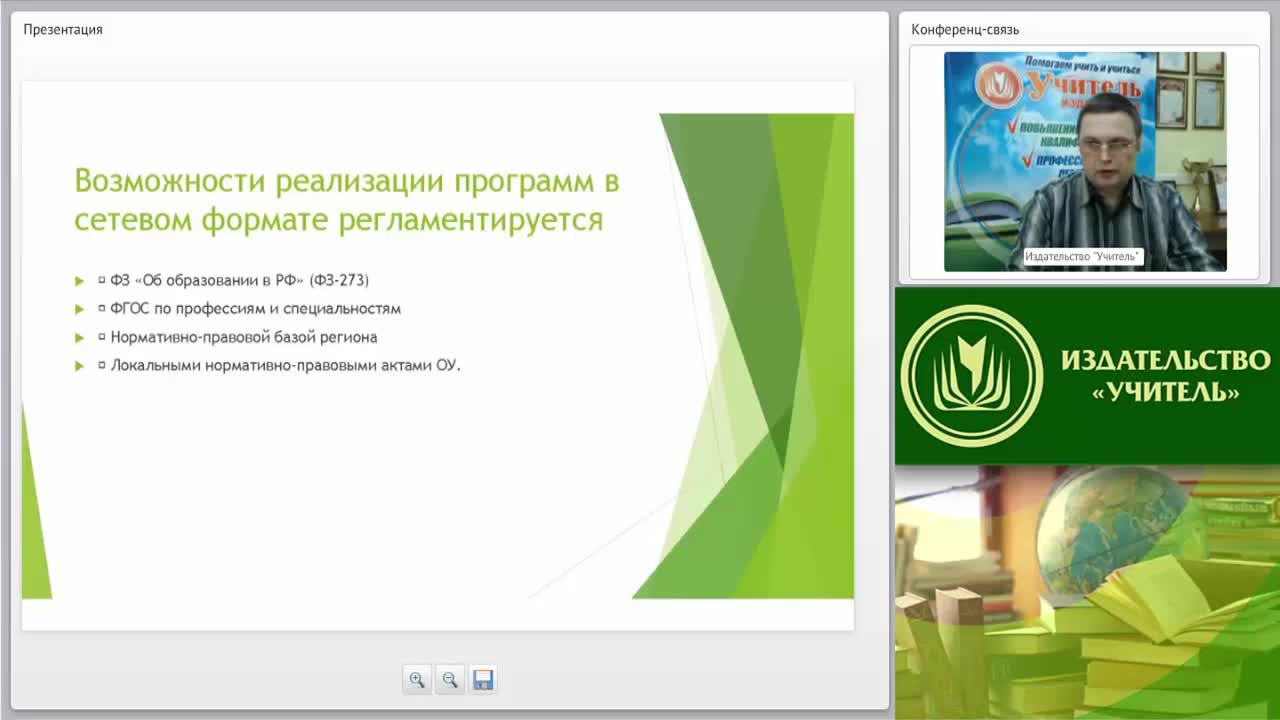Select the bullet ФЗ «Об образовании в РФ» (ФЗ-273)
The image size is (1280, 720).
coord(239,280)
